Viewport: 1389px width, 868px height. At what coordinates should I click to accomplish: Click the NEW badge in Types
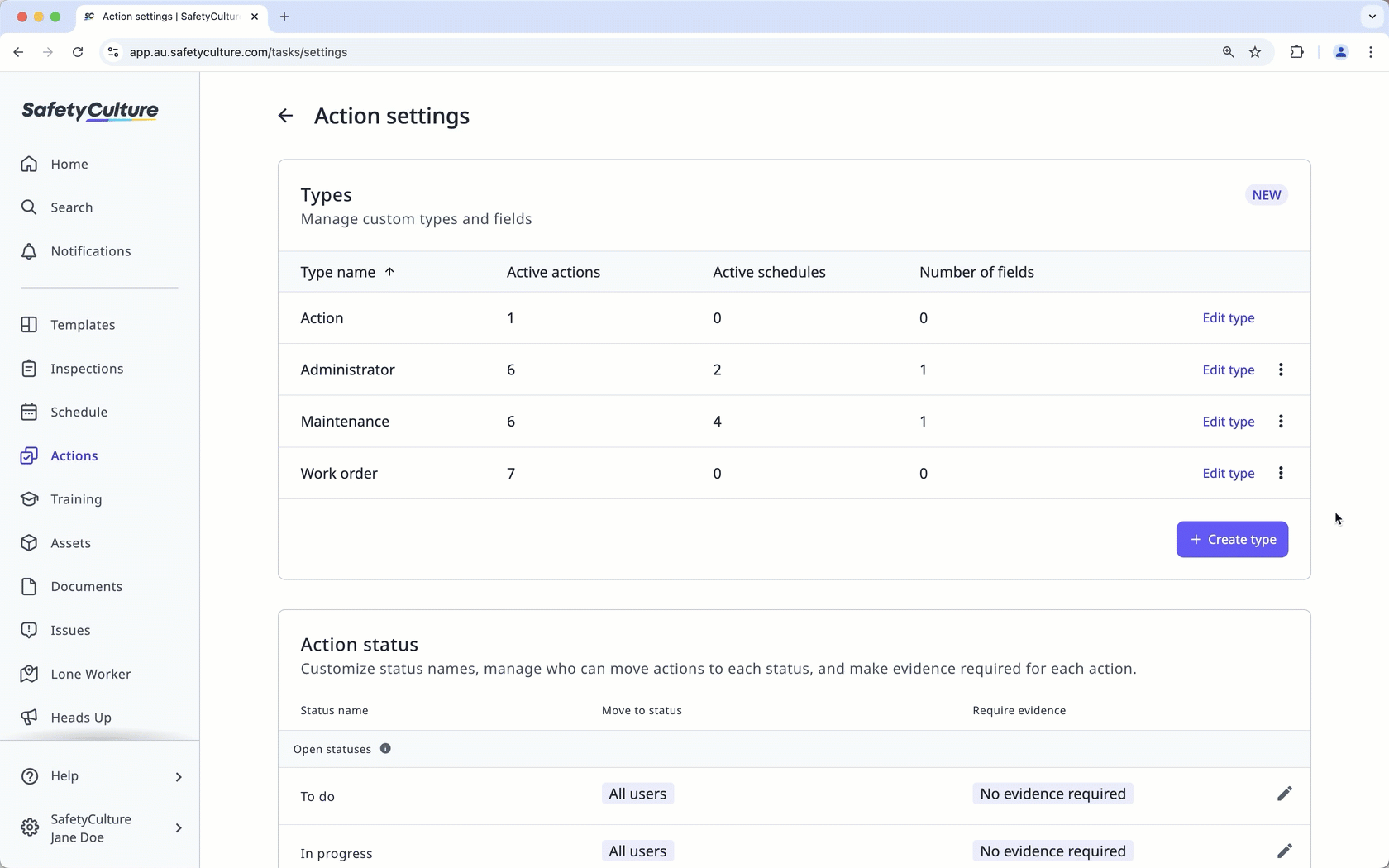(1266, 195)
